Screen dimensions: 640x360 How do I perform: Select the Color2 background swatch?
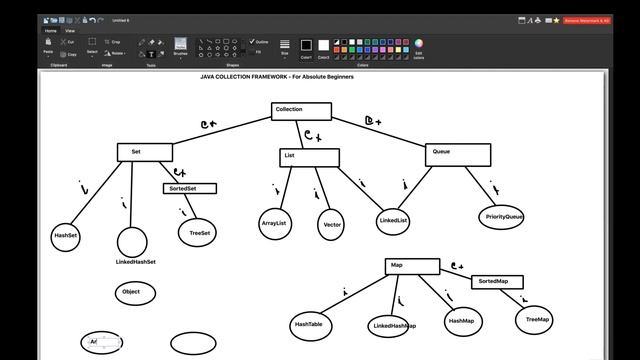324,45
